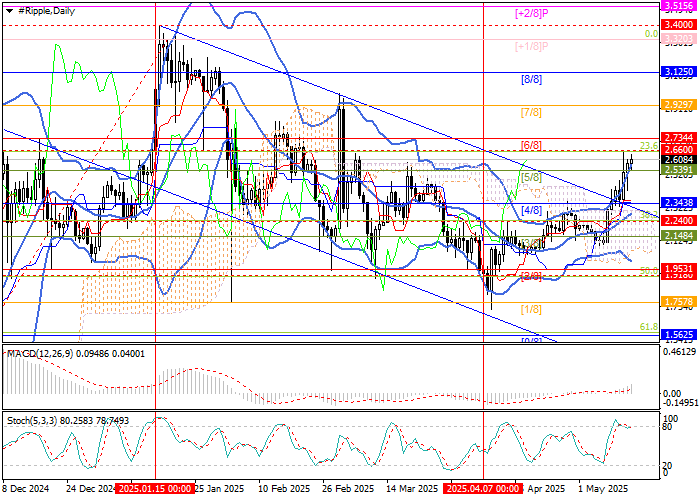Click the [4/8] blue level label
The image size is (700, 500).
click(532, 210)
